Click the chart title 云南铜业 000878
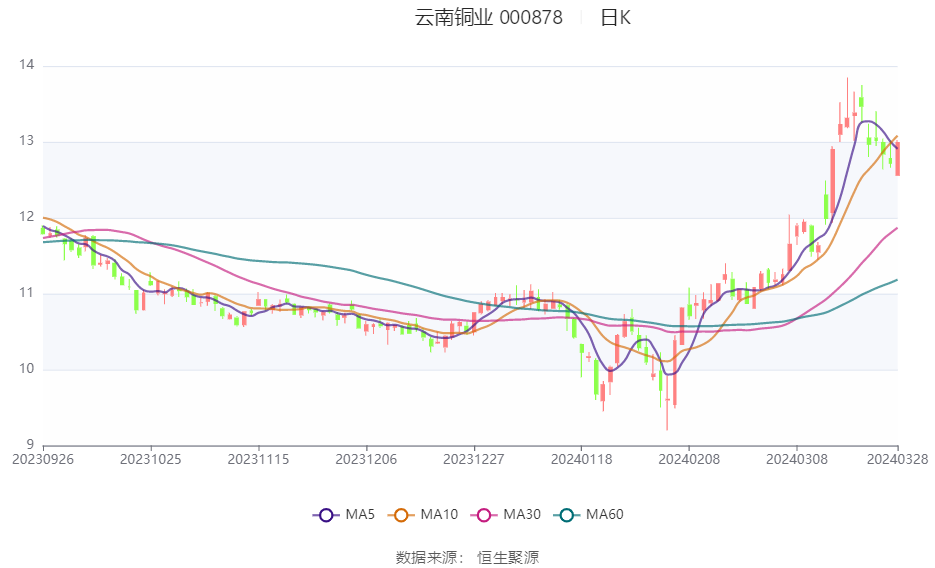Image resolution: width=935 pixels, height=568 pixels. tap(488, 18)
